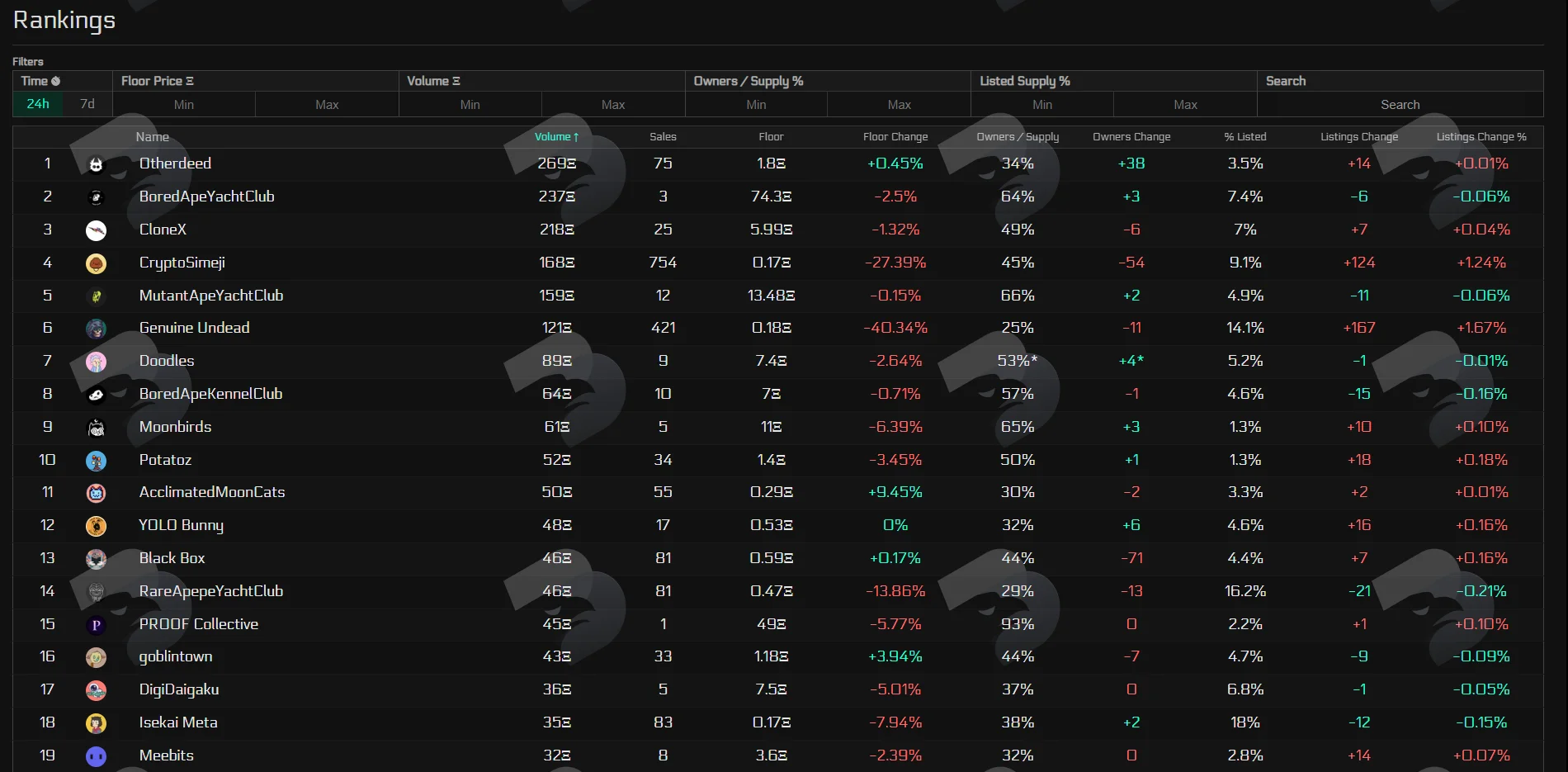1568x772 pixels.
Task: Open the BoredApeKennelClub collection link
Action: click(x=210, y=394)
